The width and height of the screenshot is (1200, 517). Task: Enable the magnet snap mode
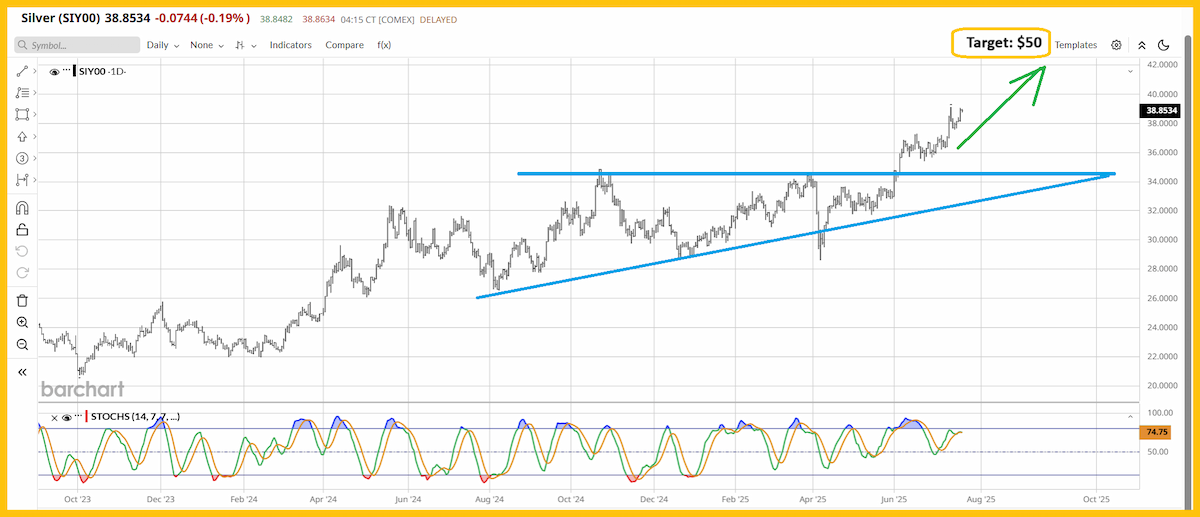coord(22,208)
